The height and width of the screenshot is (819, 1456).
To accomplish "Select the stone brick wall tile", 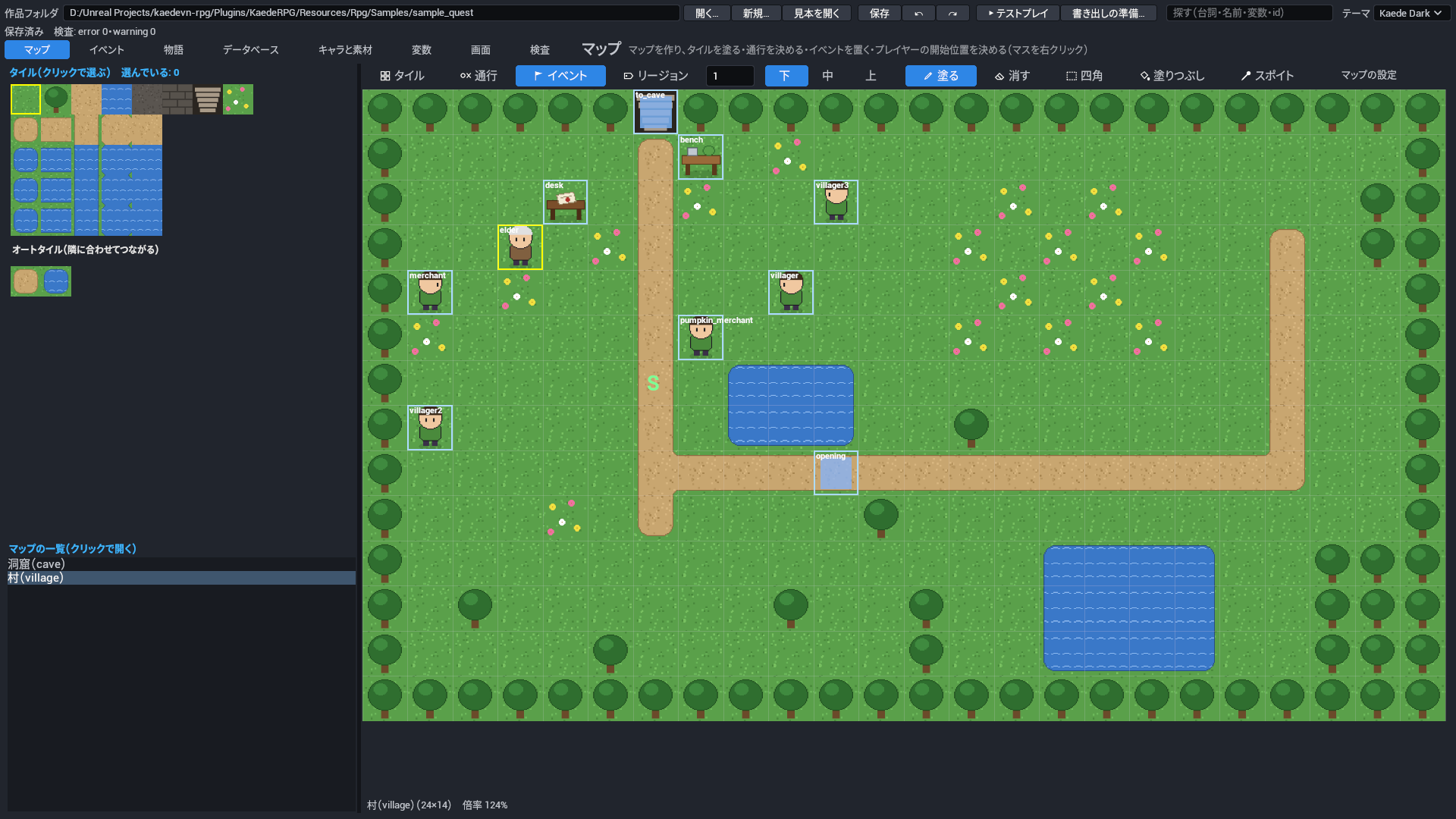I will click(177, 99).
